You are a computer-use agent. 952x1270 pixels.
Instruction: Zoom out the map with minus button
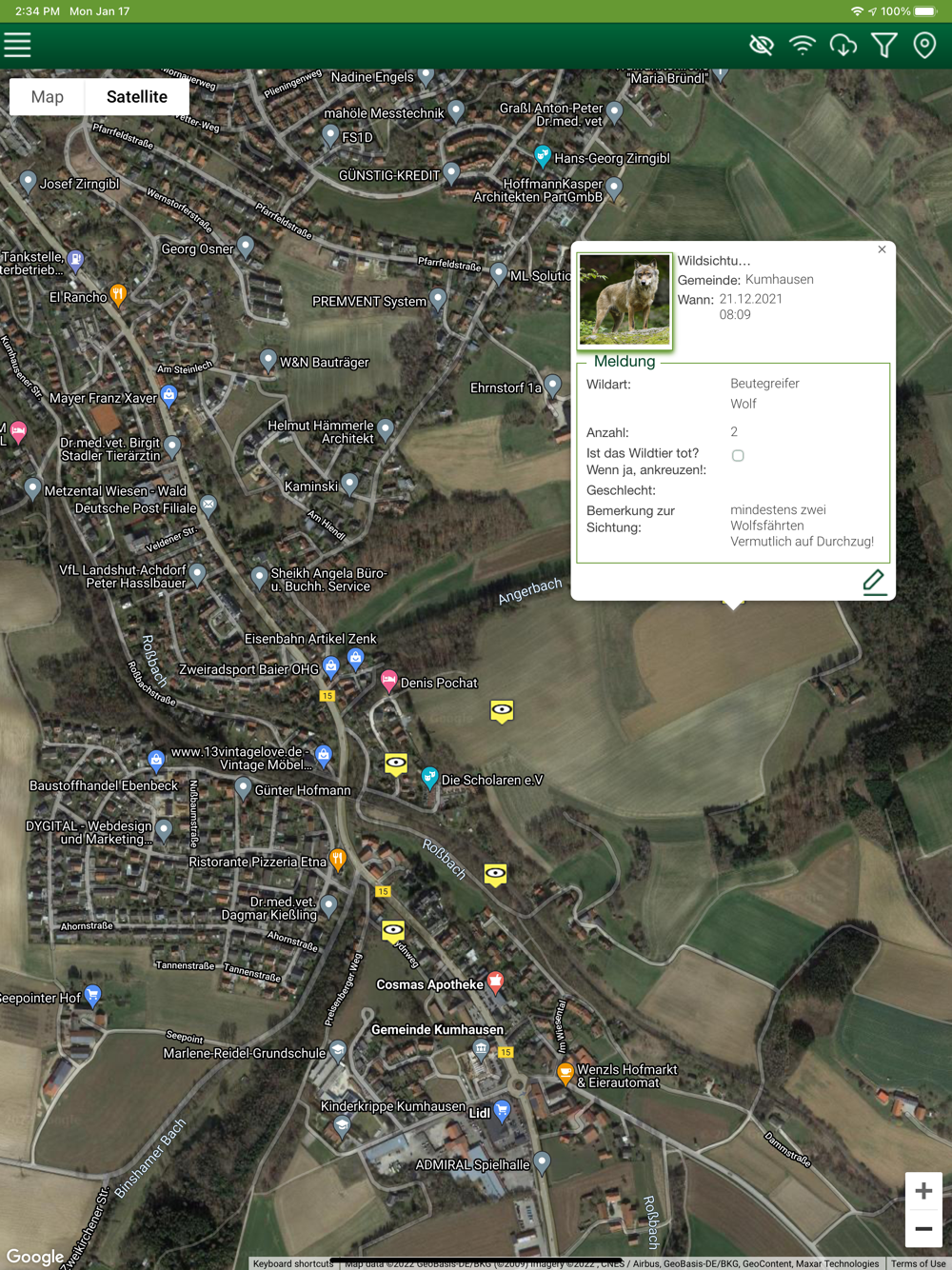[x=923, y=1229]
